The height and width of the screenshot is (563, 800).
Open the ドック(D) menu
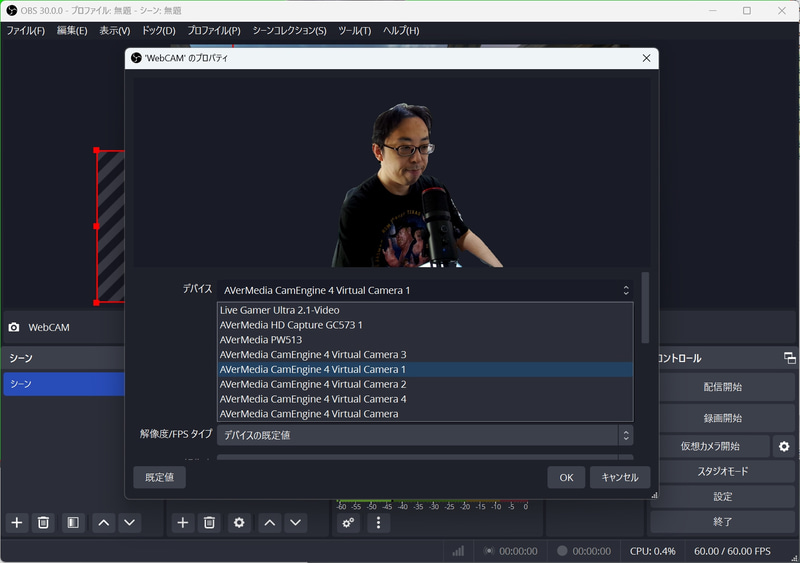pyautogui.click(x=159, y=31)
